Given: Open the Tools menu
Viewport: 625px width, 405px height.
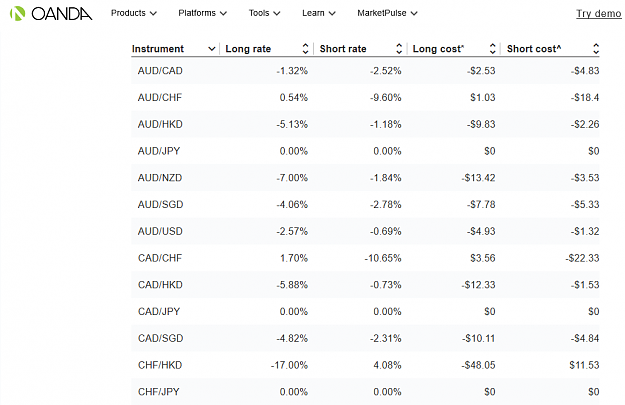Looking at the screenshot, I should [x=264, y=13].
